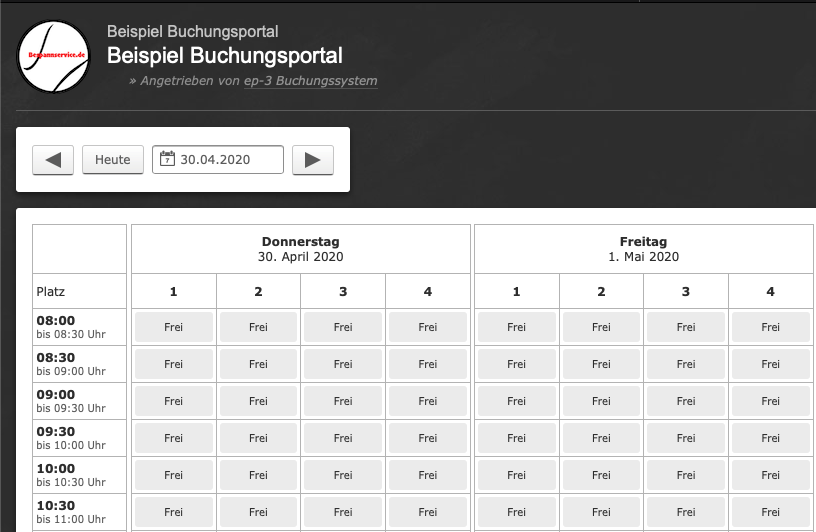
Task: Click the calendar icon in date field
Action: (167, 159)
